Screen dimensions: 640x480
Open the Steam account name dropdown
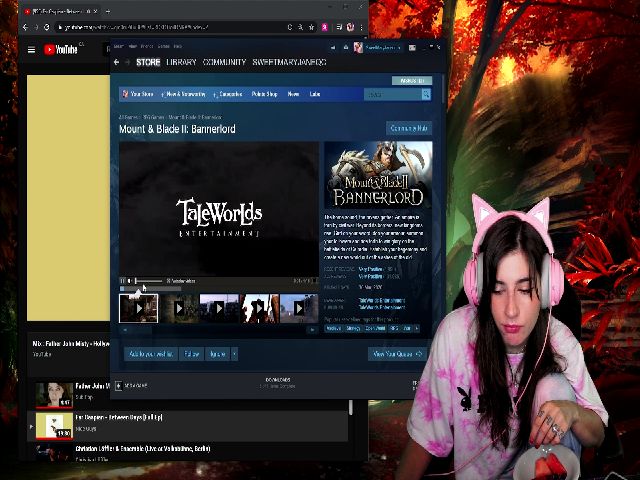383,47
